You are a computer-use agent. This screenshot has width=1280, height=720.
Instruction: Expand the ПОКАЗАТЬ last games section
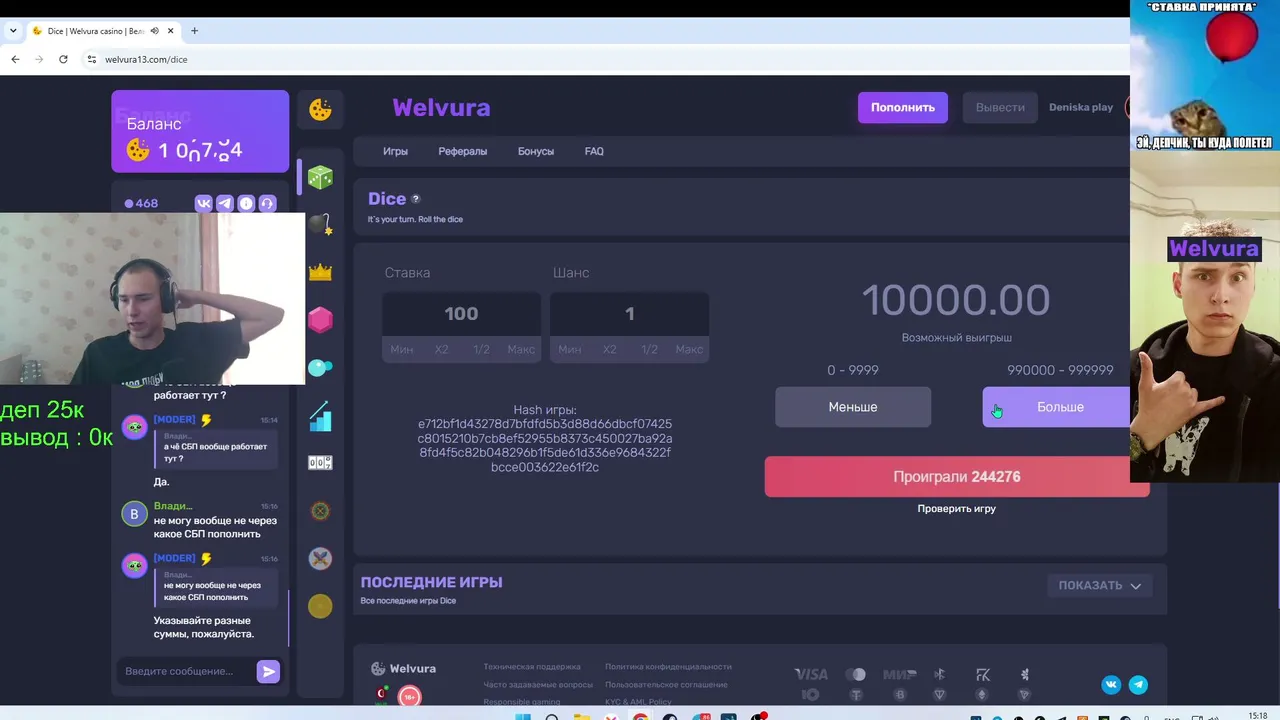(1100, 585)
